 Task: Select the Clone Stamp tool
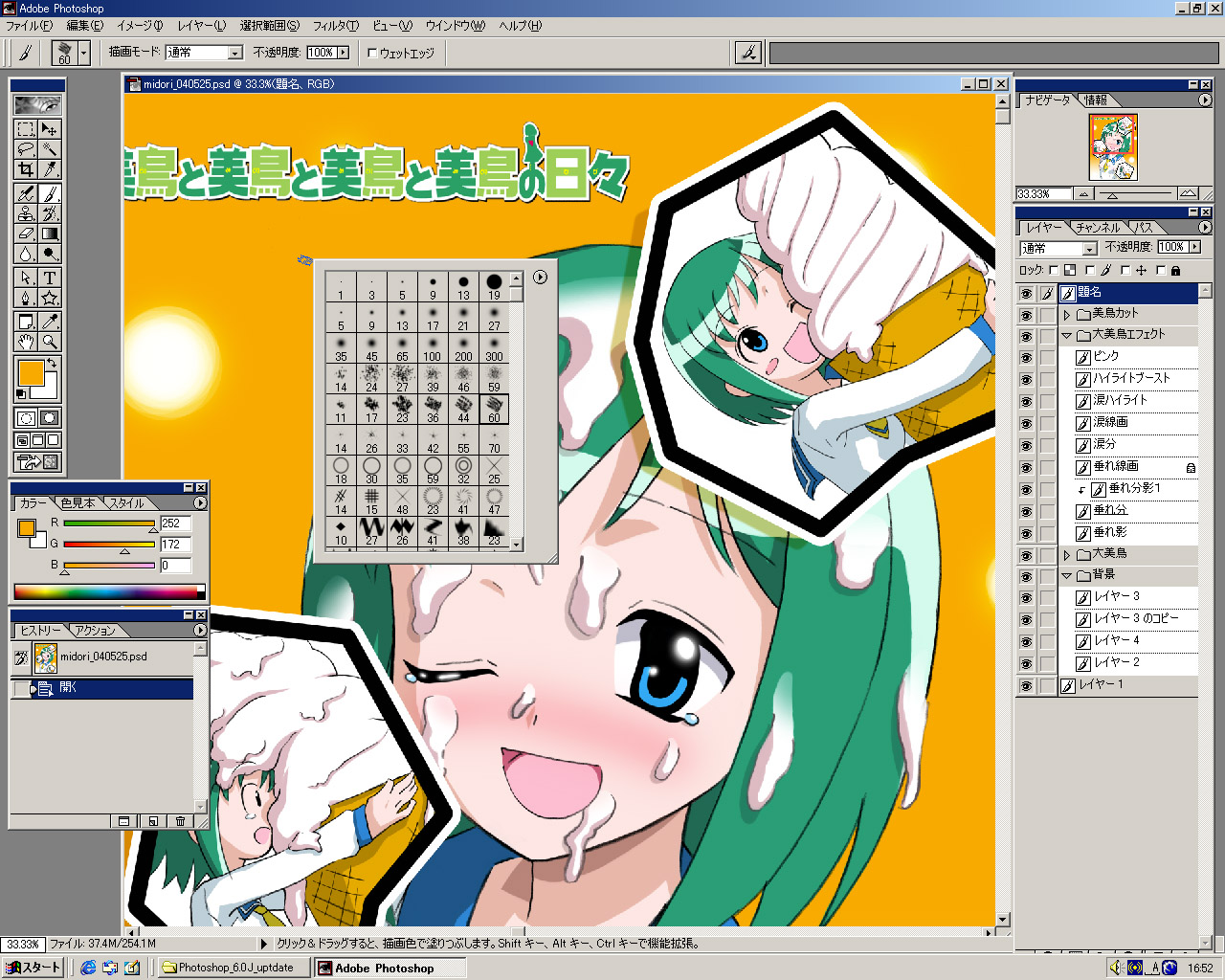click(26, 213)
